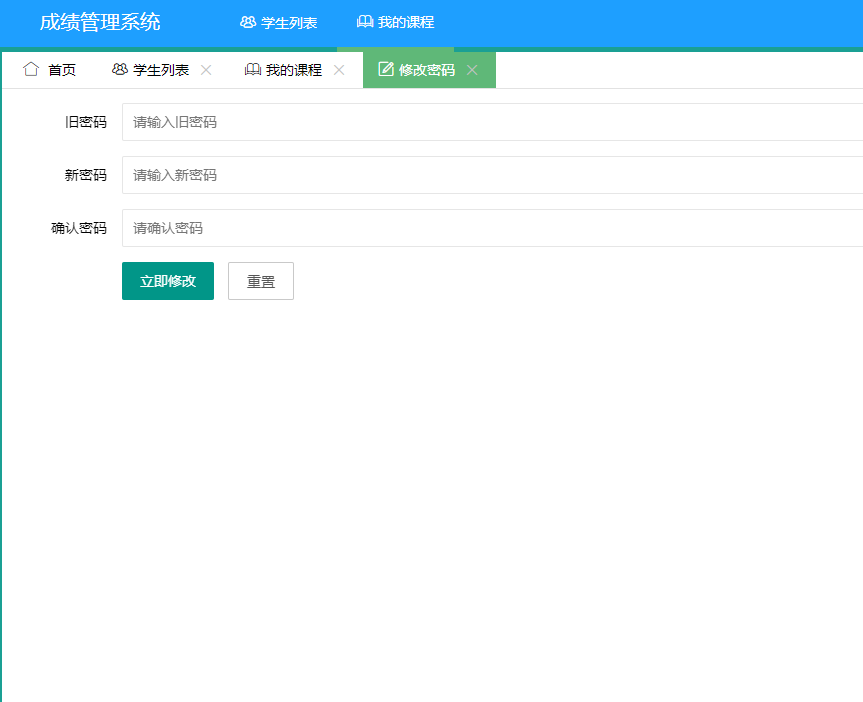Close the 我的课程 tab with its X icon
The width and height of the screenshot is (863, 702).
click(x=338, y=71)
